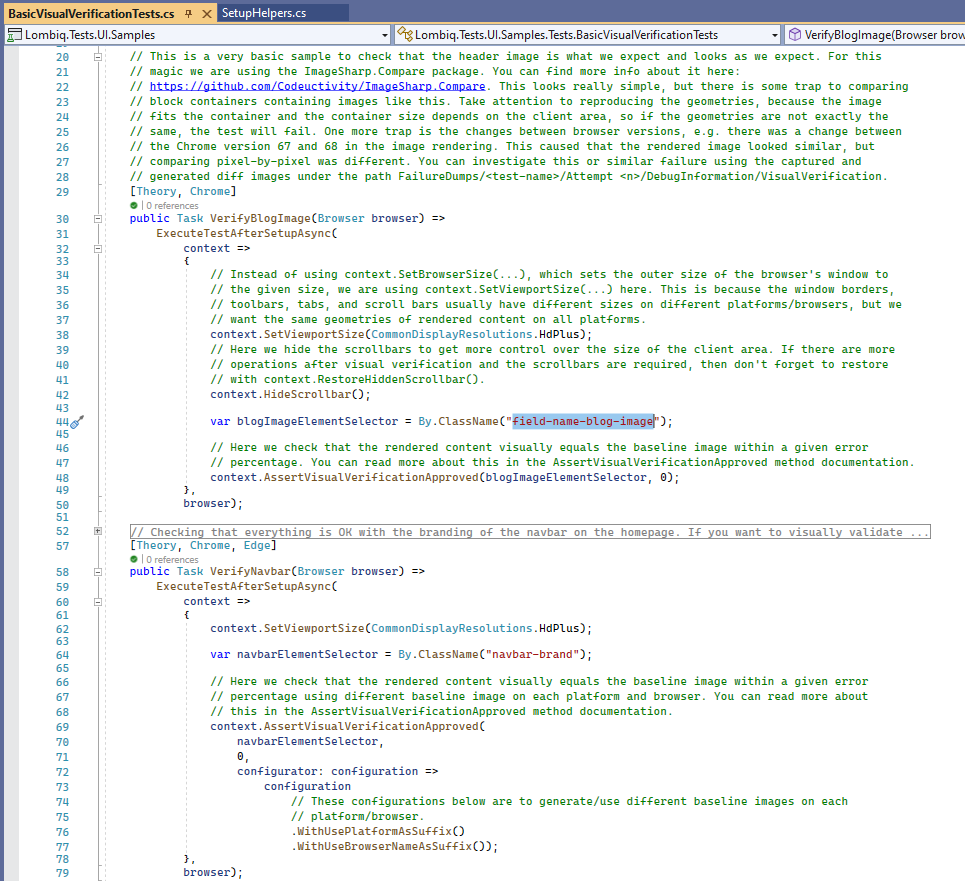Click the screwdriver quick actions icon on line 44
The height and width of the screenshot is (881, 965).
[77, 421]
